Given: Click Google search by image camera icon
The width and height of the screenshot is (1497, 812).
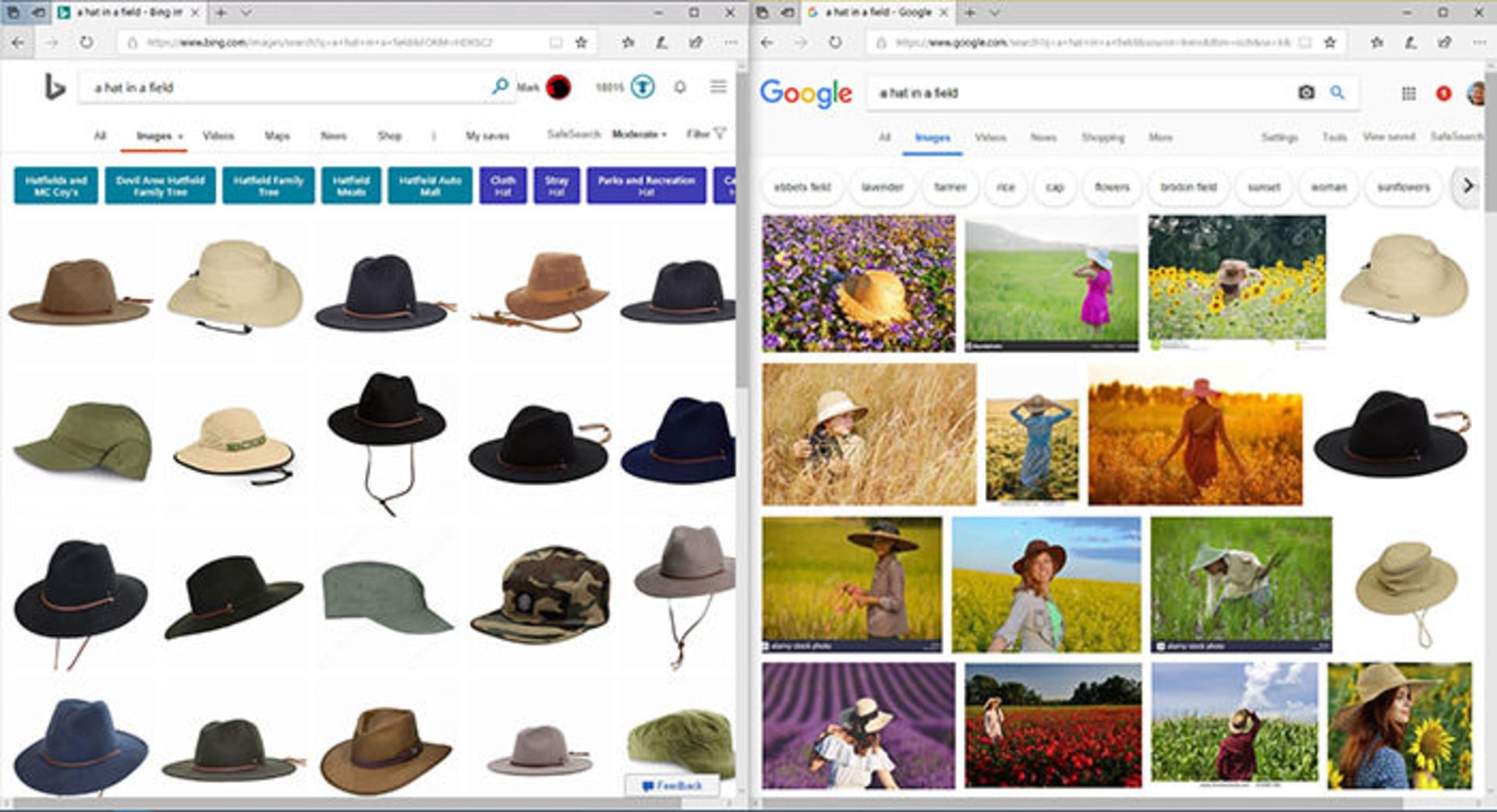Looking at the screenshot, I should [1306, 93].
